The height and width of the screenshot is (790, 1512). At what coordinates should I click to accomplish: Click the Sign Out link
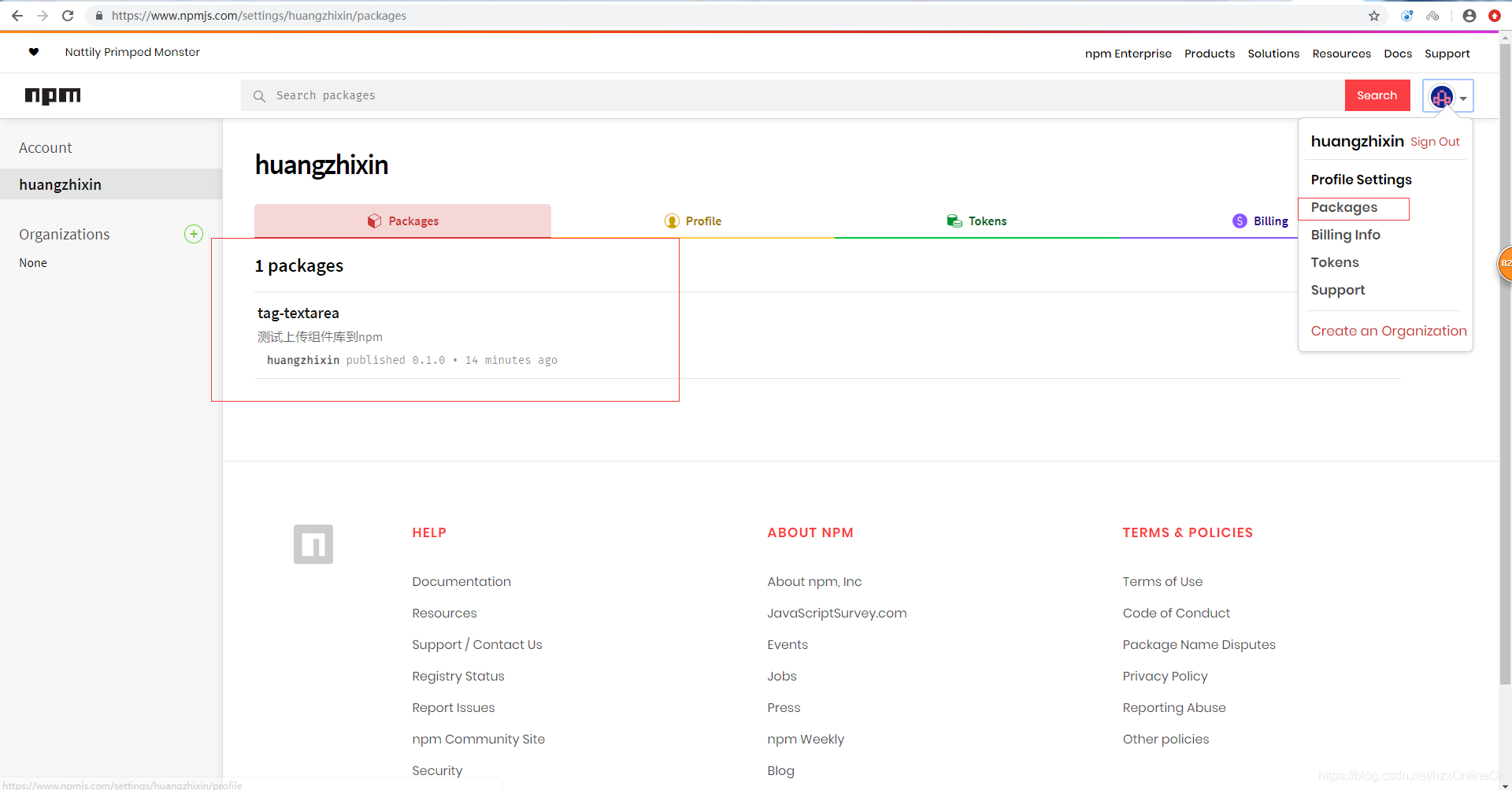(x=1435, y=142)
